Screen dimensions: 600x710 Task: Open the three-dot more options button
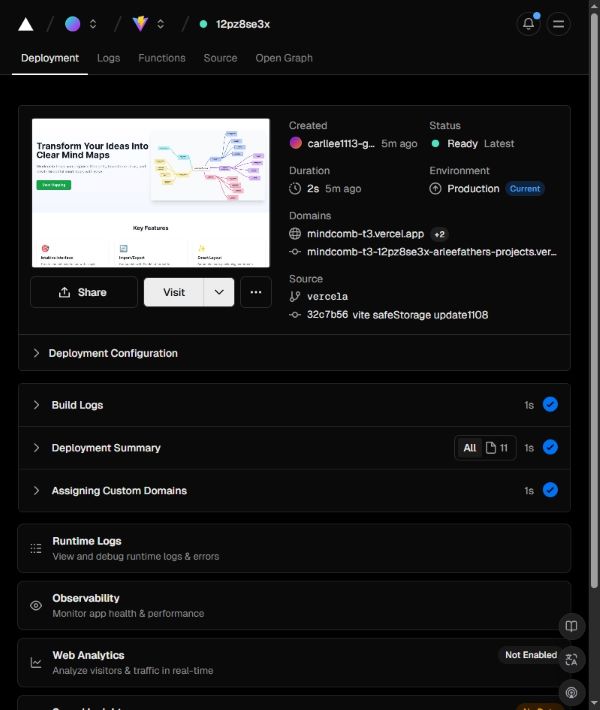click(256, 292)
